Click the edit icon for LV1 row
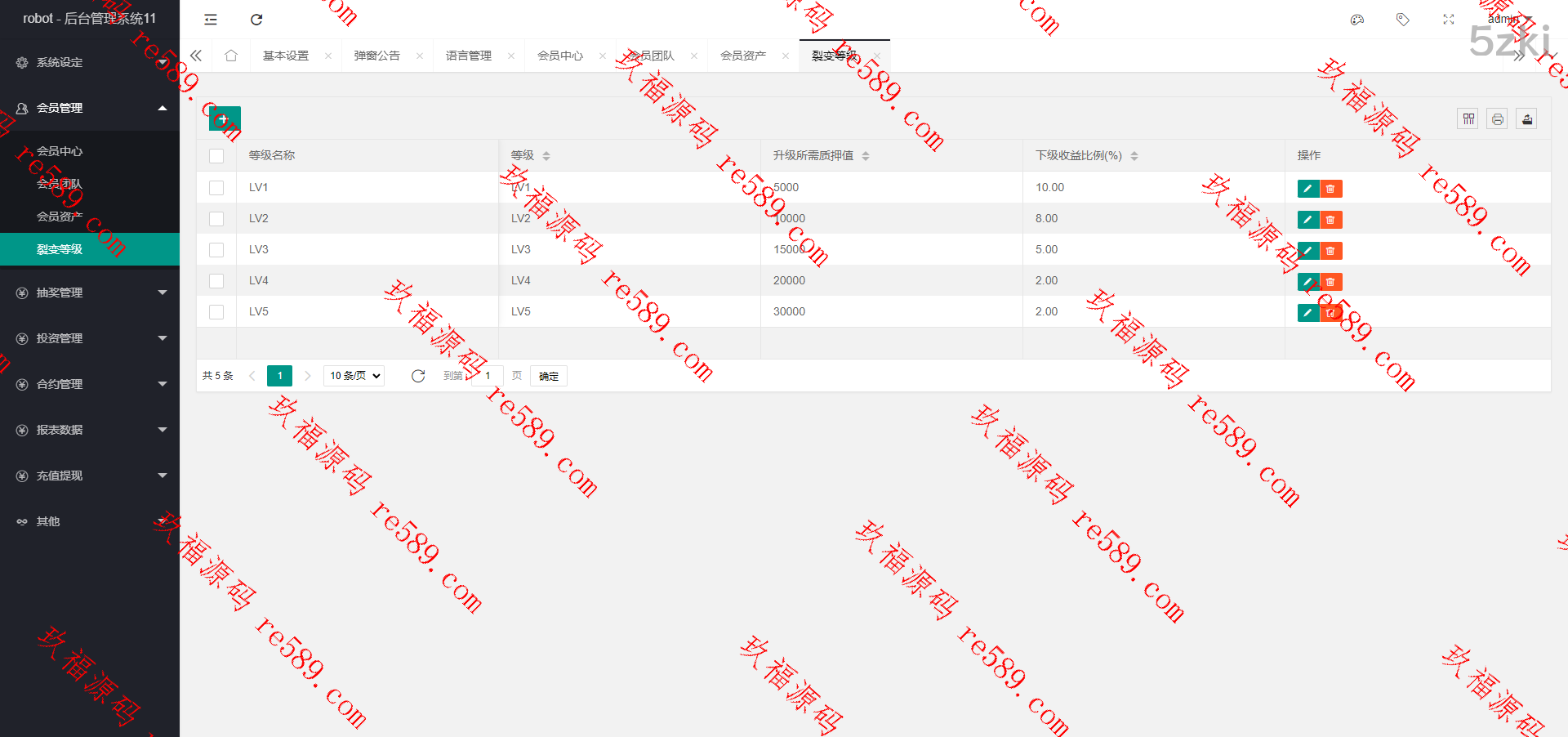The image size is (1568, 737). 1307,189
